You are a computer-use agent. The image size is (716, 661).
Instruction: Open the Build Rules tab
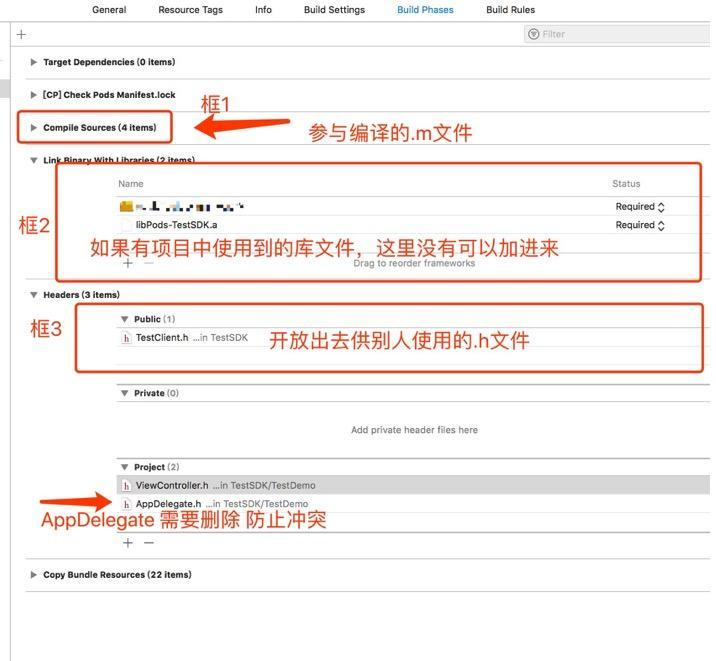point(510,10)
